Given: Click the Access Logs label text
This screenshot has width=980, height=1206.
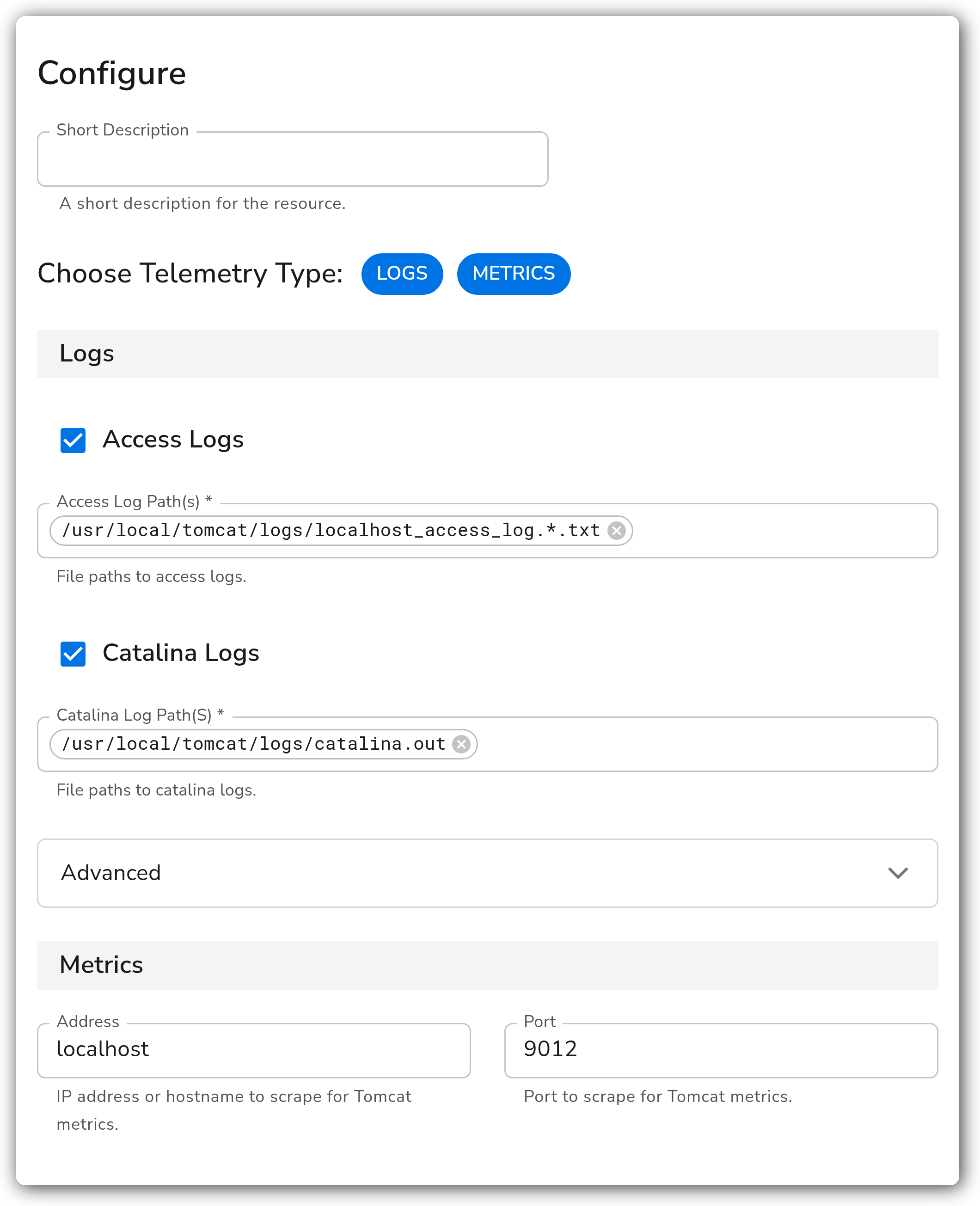Looking at the screenshot, I should (173, 440).
